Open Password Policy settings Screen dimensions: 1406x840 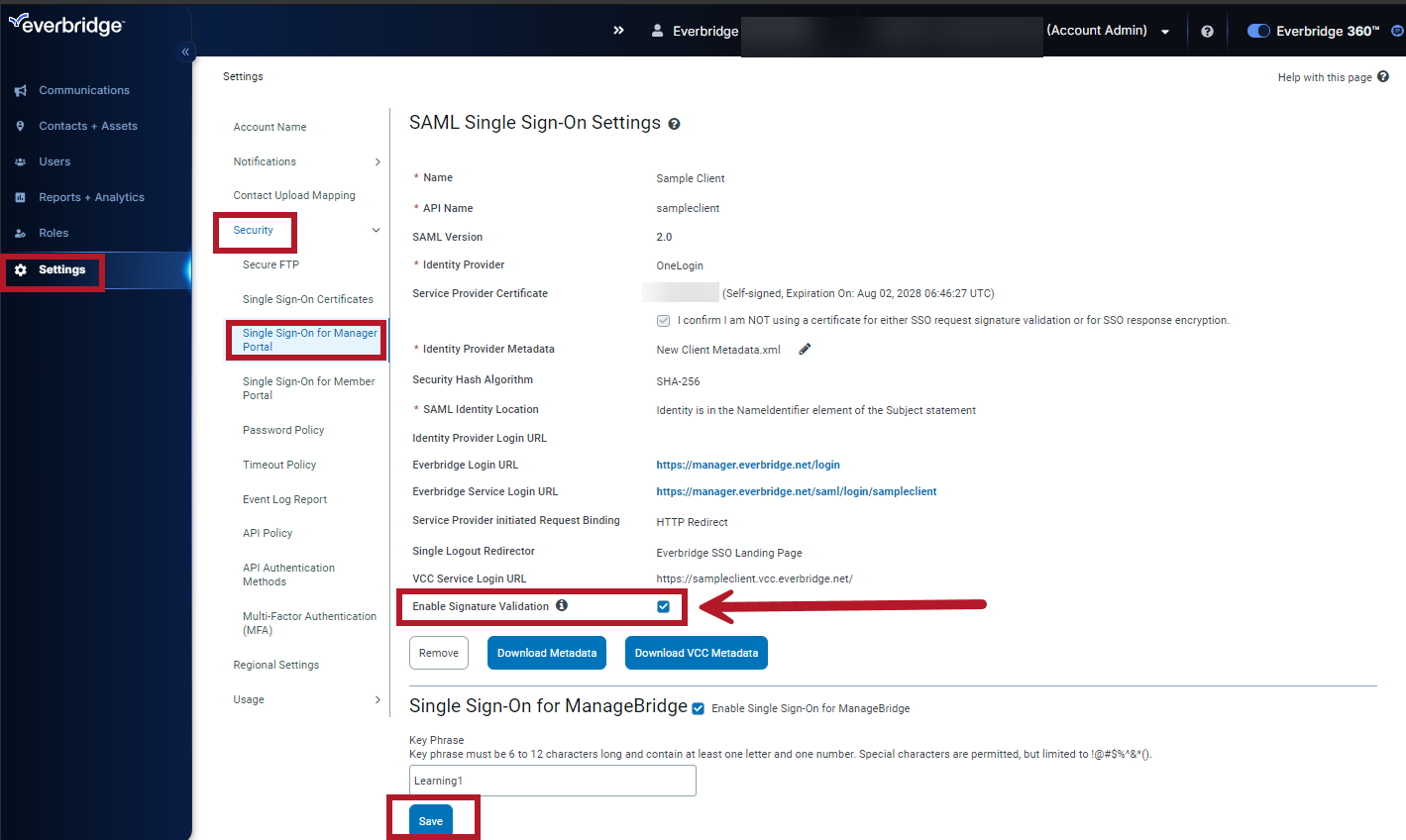pos(283,430)
